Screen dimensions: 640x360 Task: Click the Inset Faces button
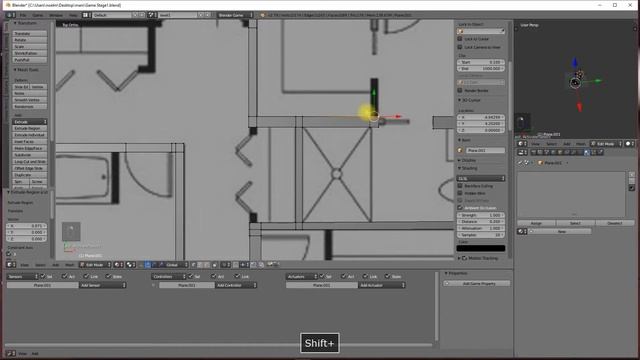[x=29, y=141]
